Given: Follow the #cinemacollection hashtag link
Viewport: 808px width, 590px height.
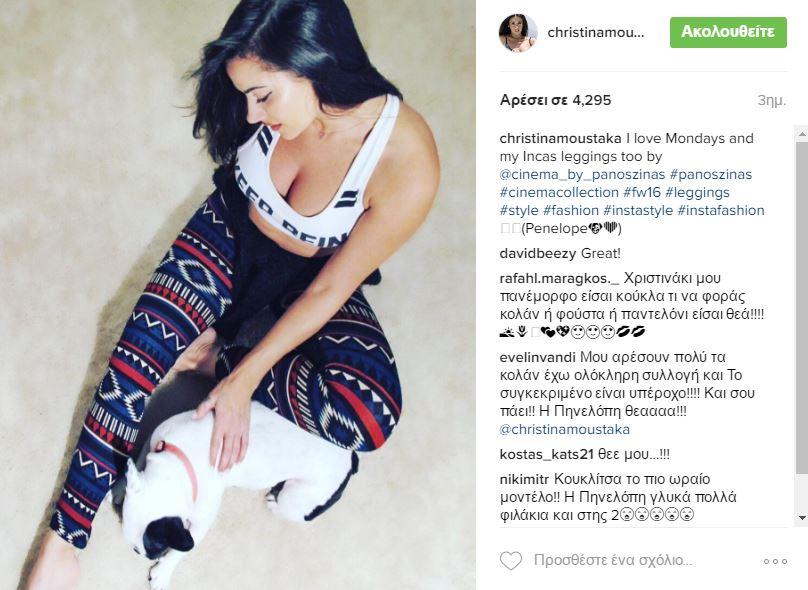Looking at the screenshot, I should pyautogui.click(x=559, y=192).
